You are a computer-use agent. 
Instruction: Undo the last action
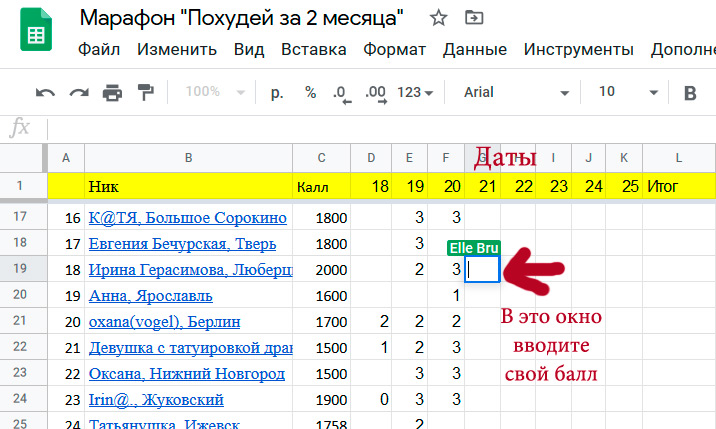point(45,93)
